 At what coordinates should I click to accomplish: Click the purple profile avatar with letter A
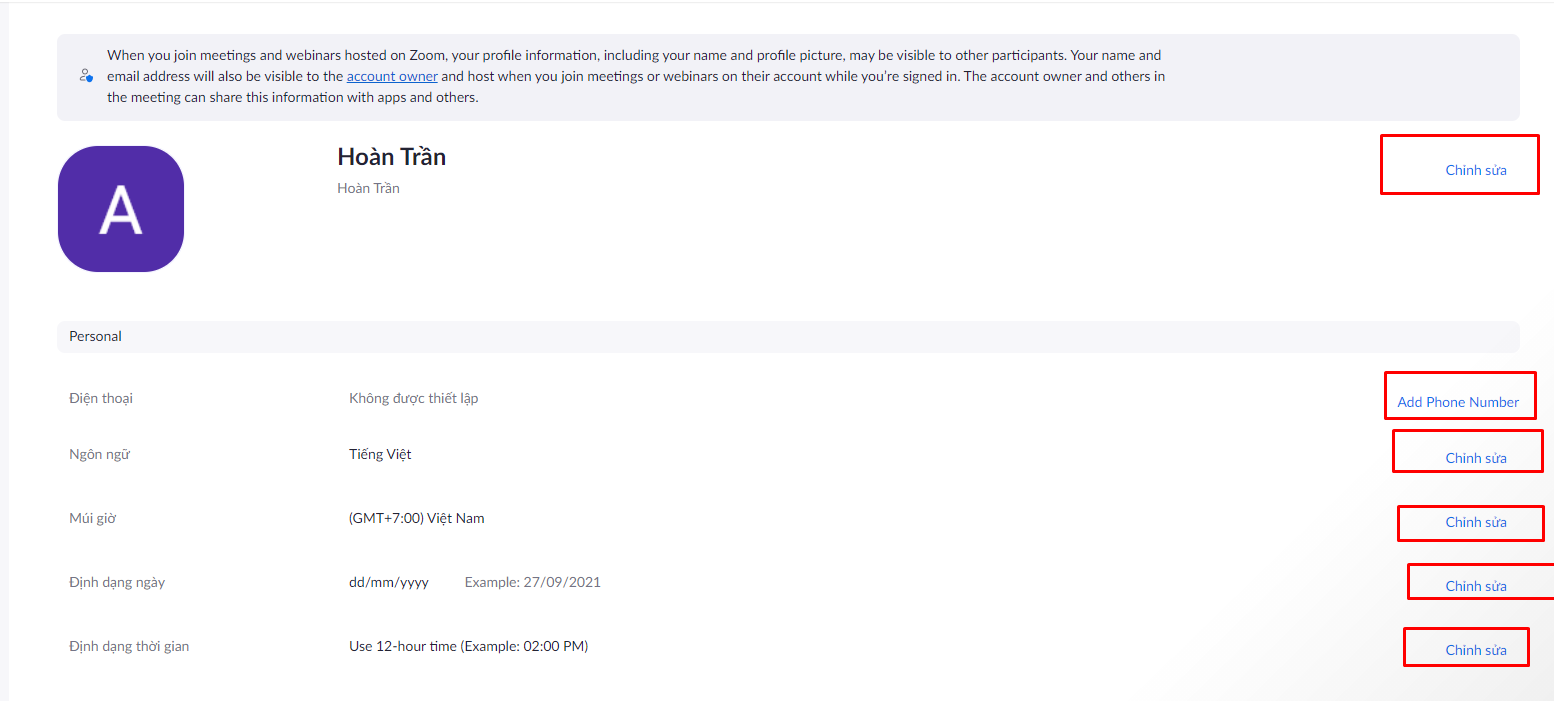click(121, 209)
